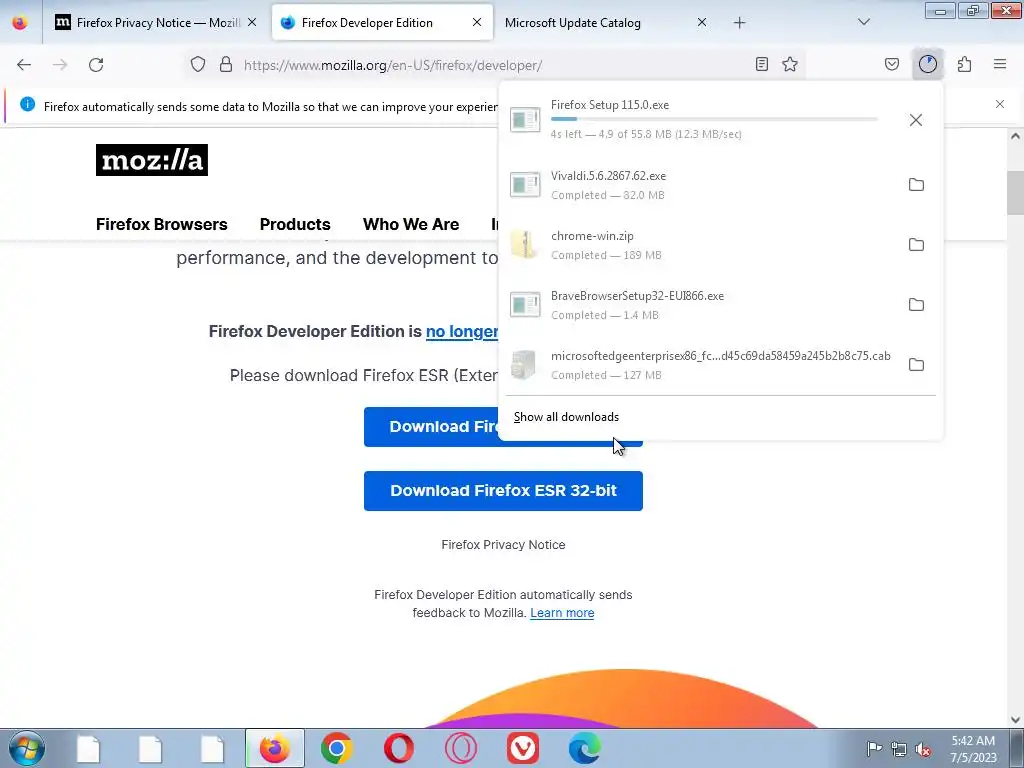Click the info icon in notification bar

pyautogui.click(x=27, y=104)
